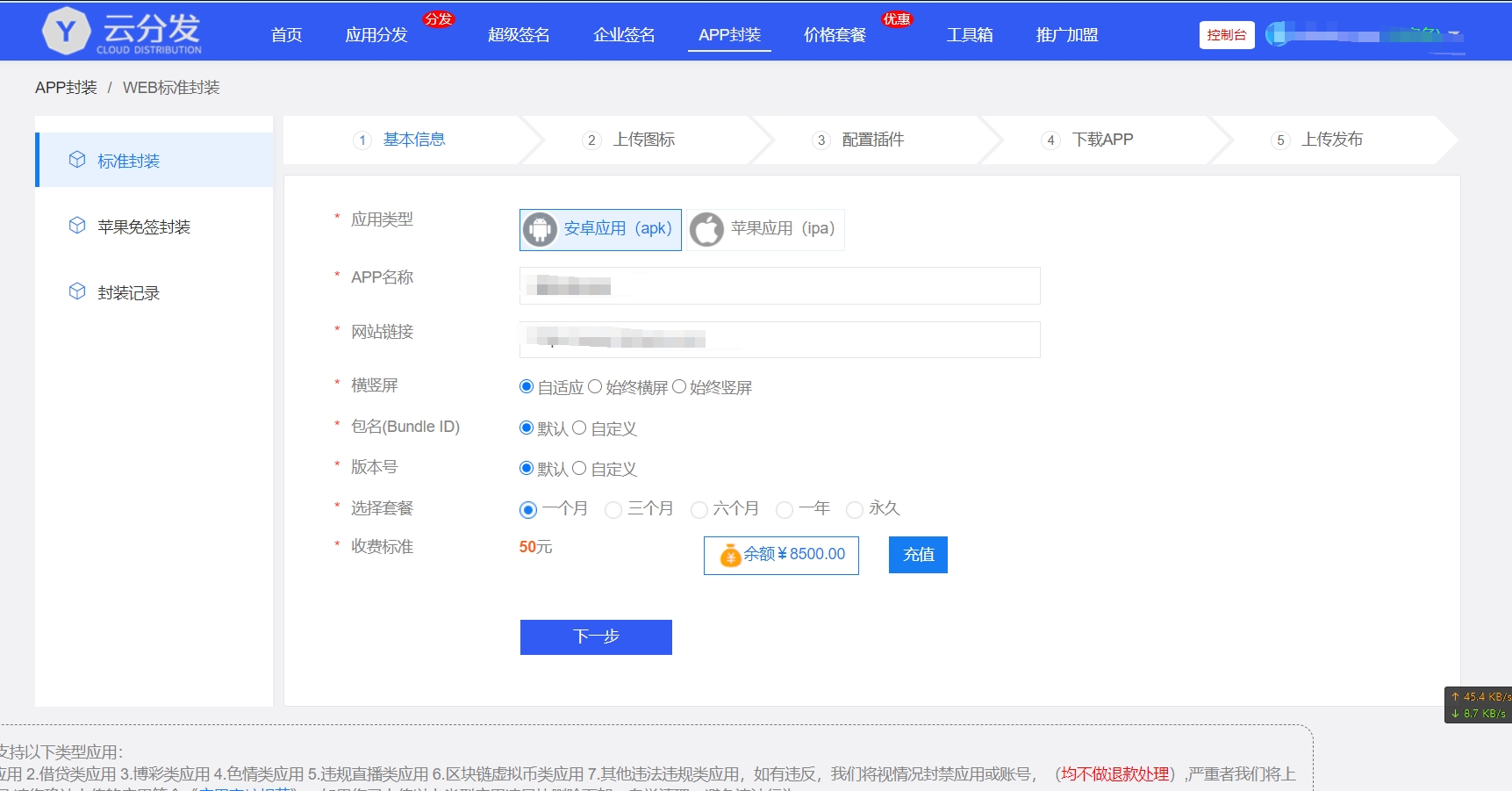Go to step 2 上传图标
Image resolution: width=1512 pixels, height=791 pixels.
(643, 140)
